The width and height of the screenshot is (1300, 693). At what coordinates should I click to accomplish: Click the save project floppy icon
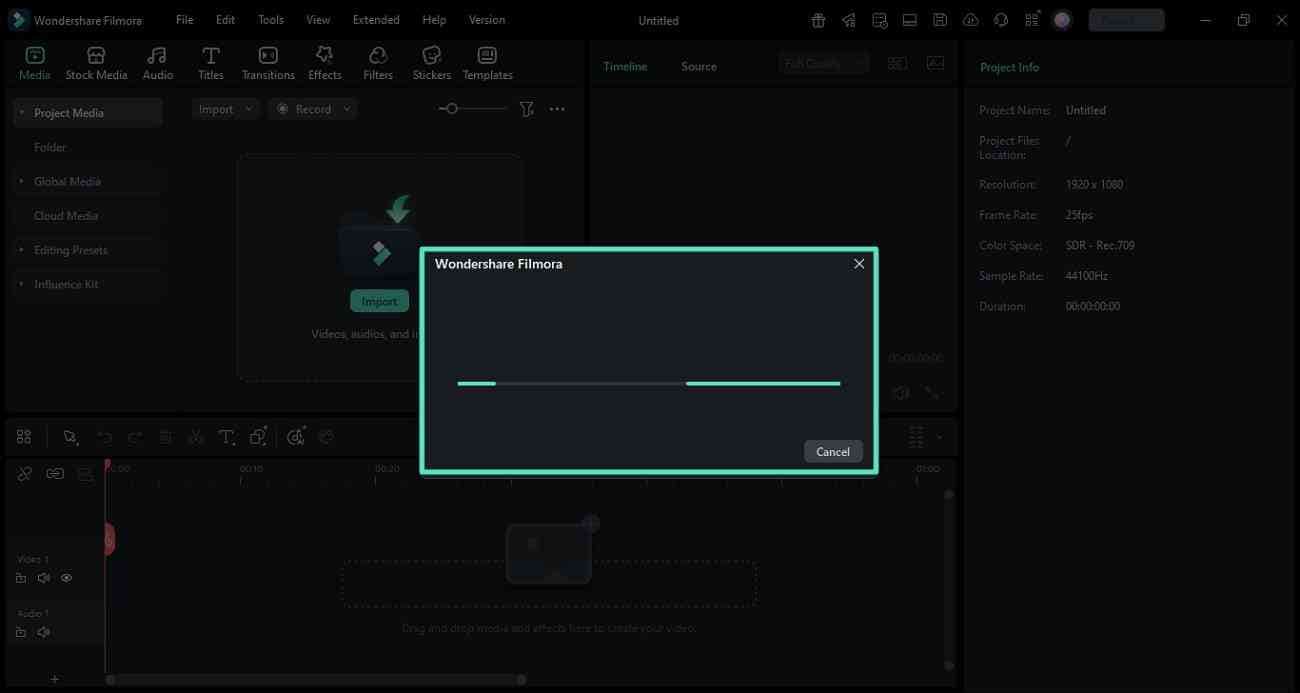(939, 20)
